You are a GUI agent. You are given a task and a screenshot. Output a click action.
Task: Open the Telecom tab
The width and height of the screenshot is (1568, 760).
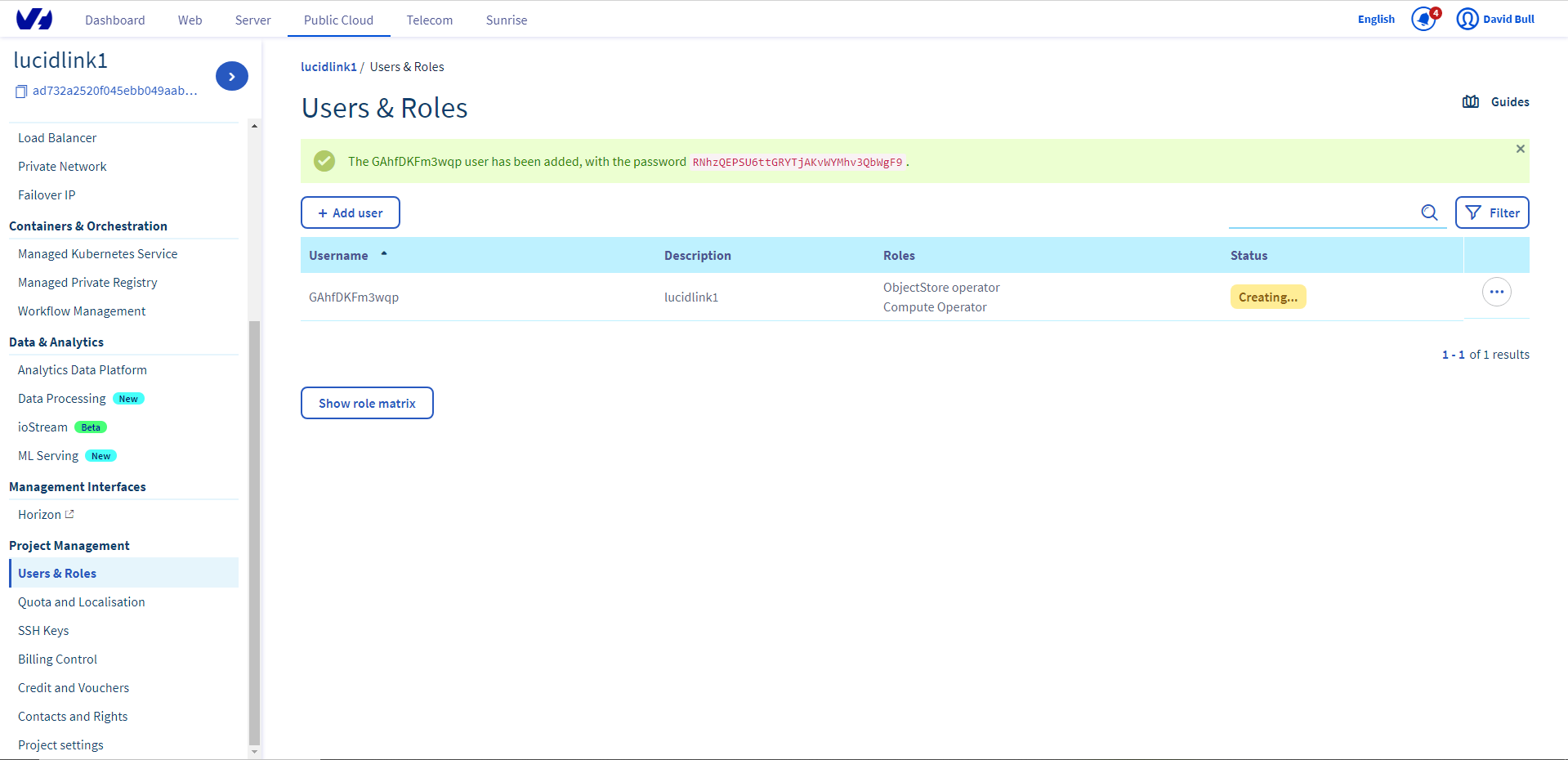[430, 20]
